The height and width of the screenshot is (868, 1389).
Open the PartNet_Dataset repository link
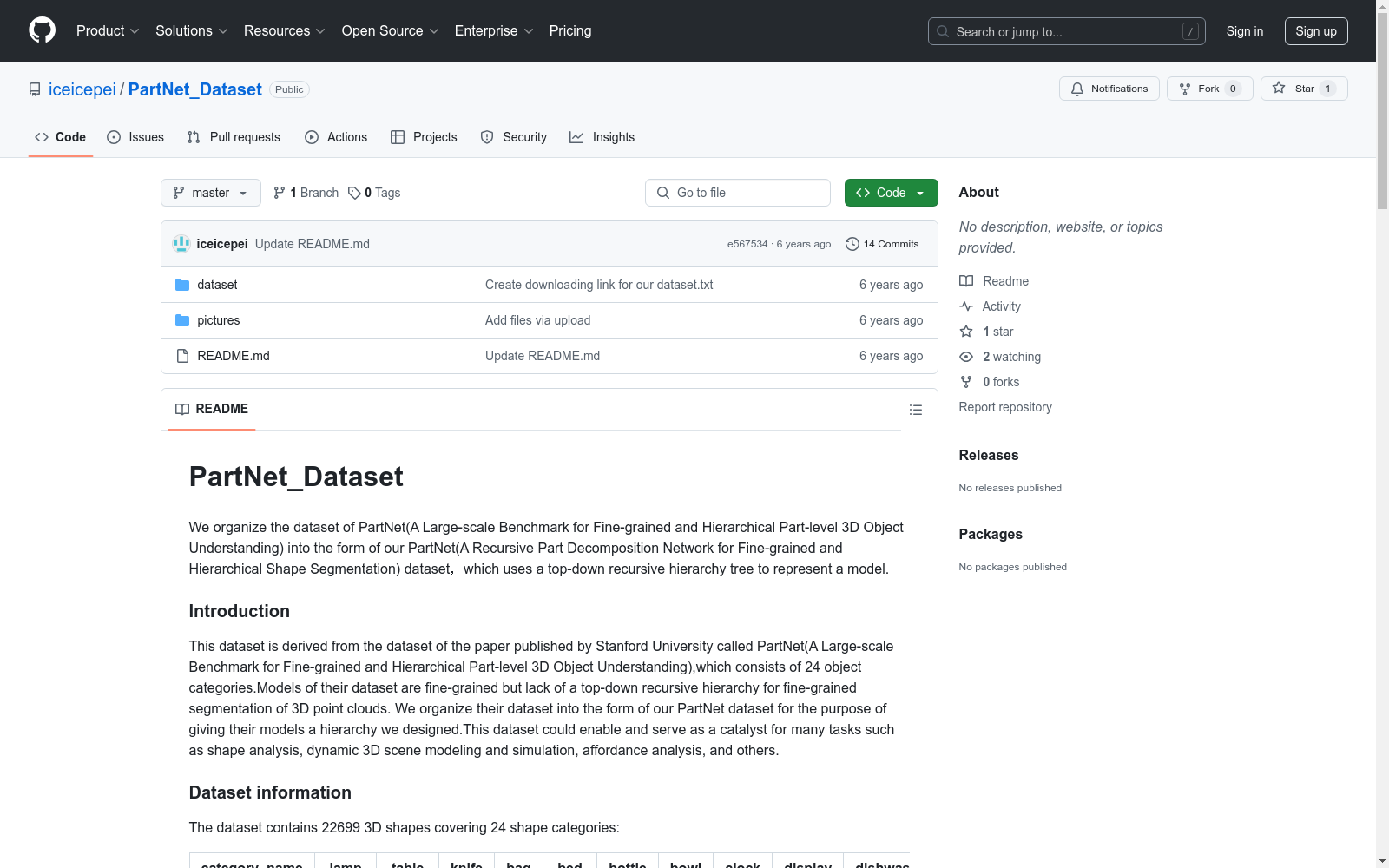(195, 89)
